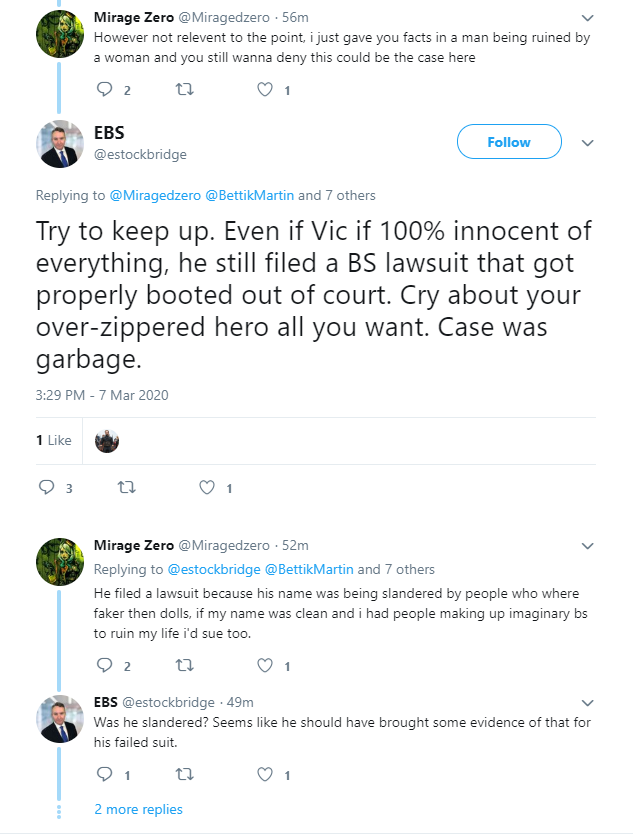This screenshot has height=834, width=633.
Task: View avatar of user who liked tweet
Action: pyautogui.click(x=107, y=441)
